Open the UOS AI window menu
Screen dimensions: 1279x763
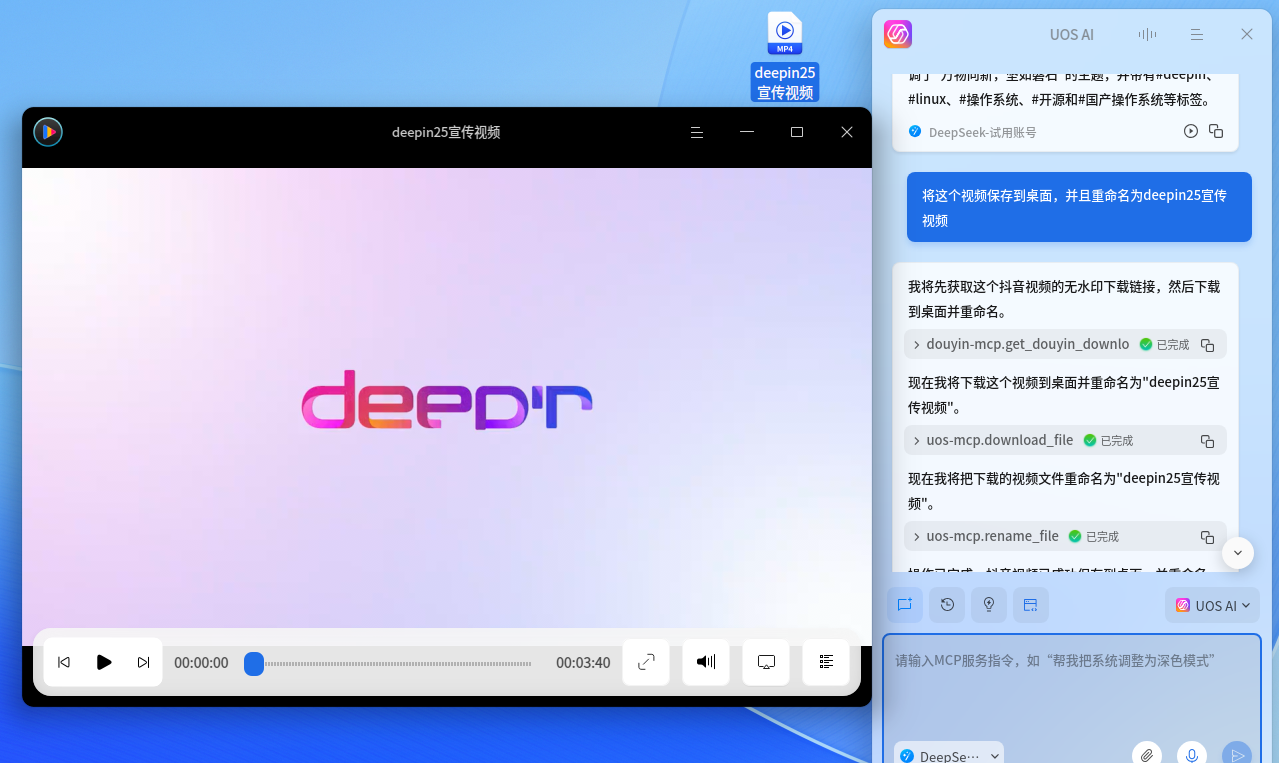click(1197, 34)
